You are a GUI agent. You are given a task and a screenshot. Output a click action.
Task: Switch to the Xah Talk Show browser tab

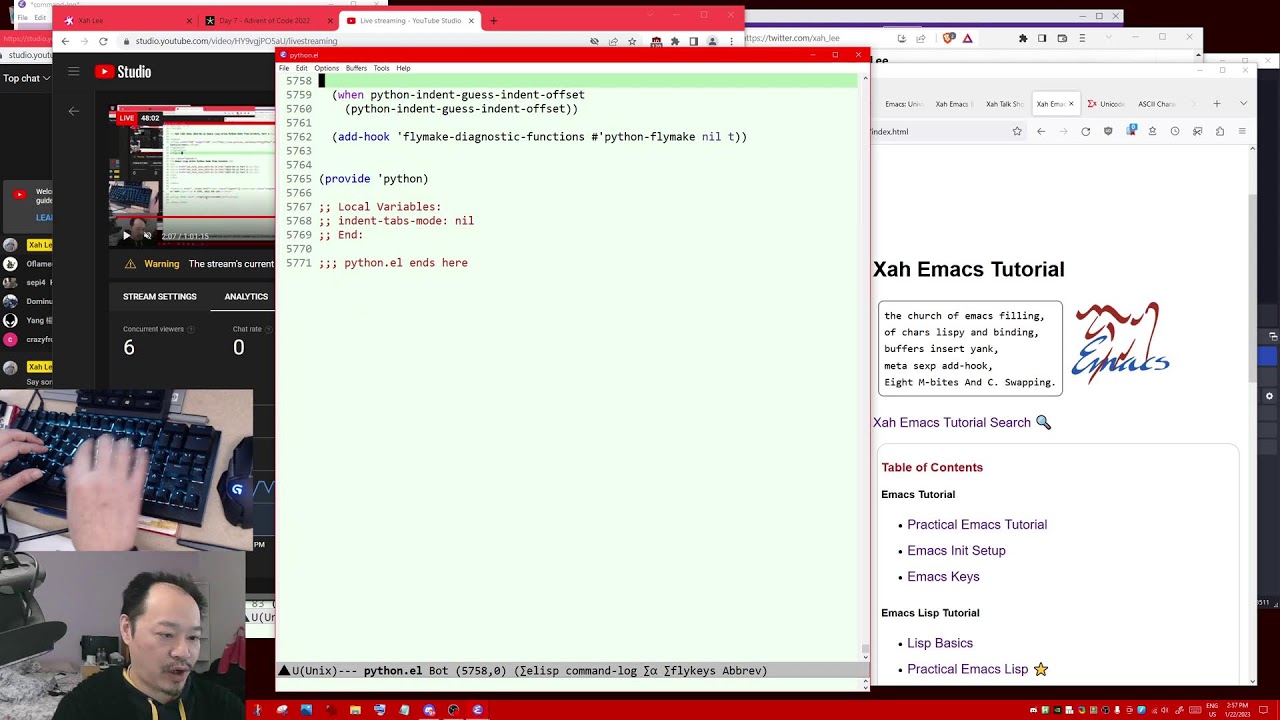(x=1004, y=104)
